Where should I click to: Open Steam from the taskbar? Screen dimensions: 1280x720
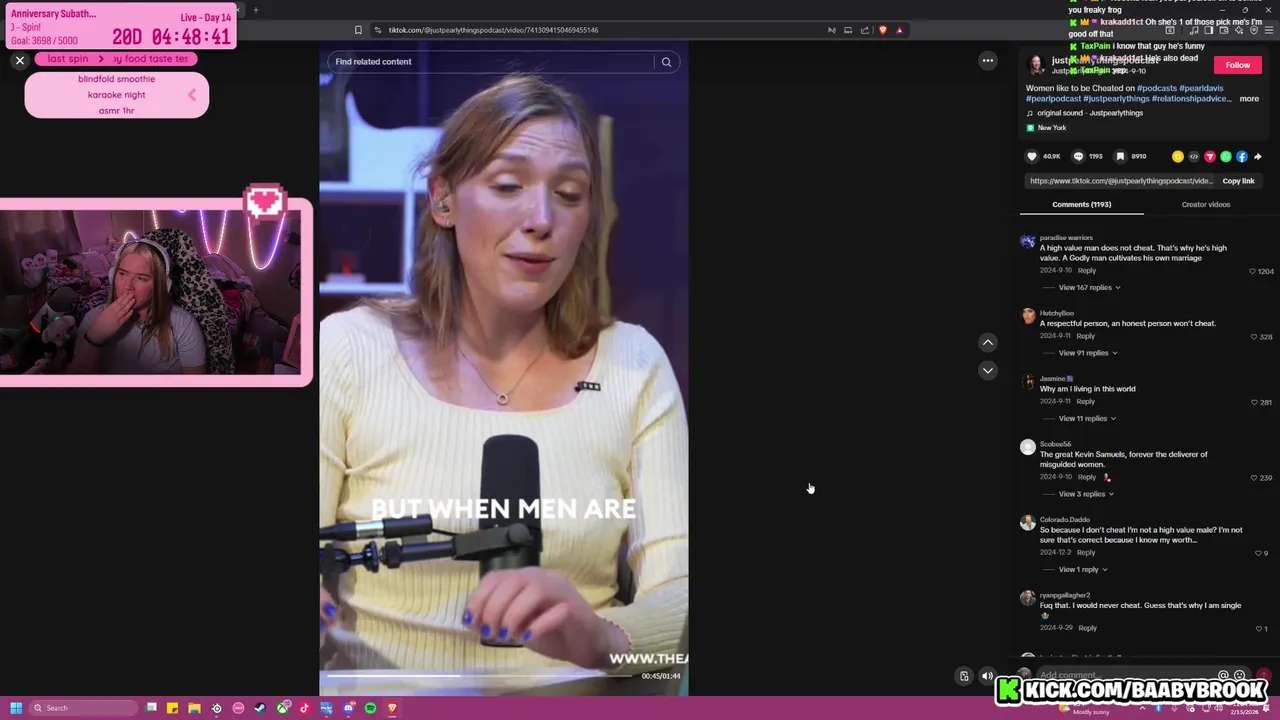point(260,708)
